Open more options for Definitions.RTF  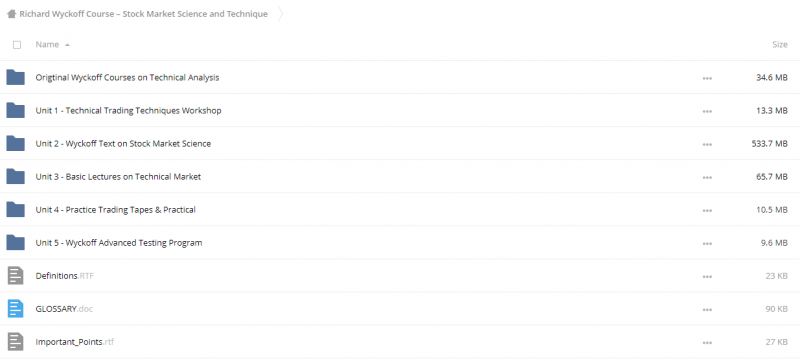707,276
